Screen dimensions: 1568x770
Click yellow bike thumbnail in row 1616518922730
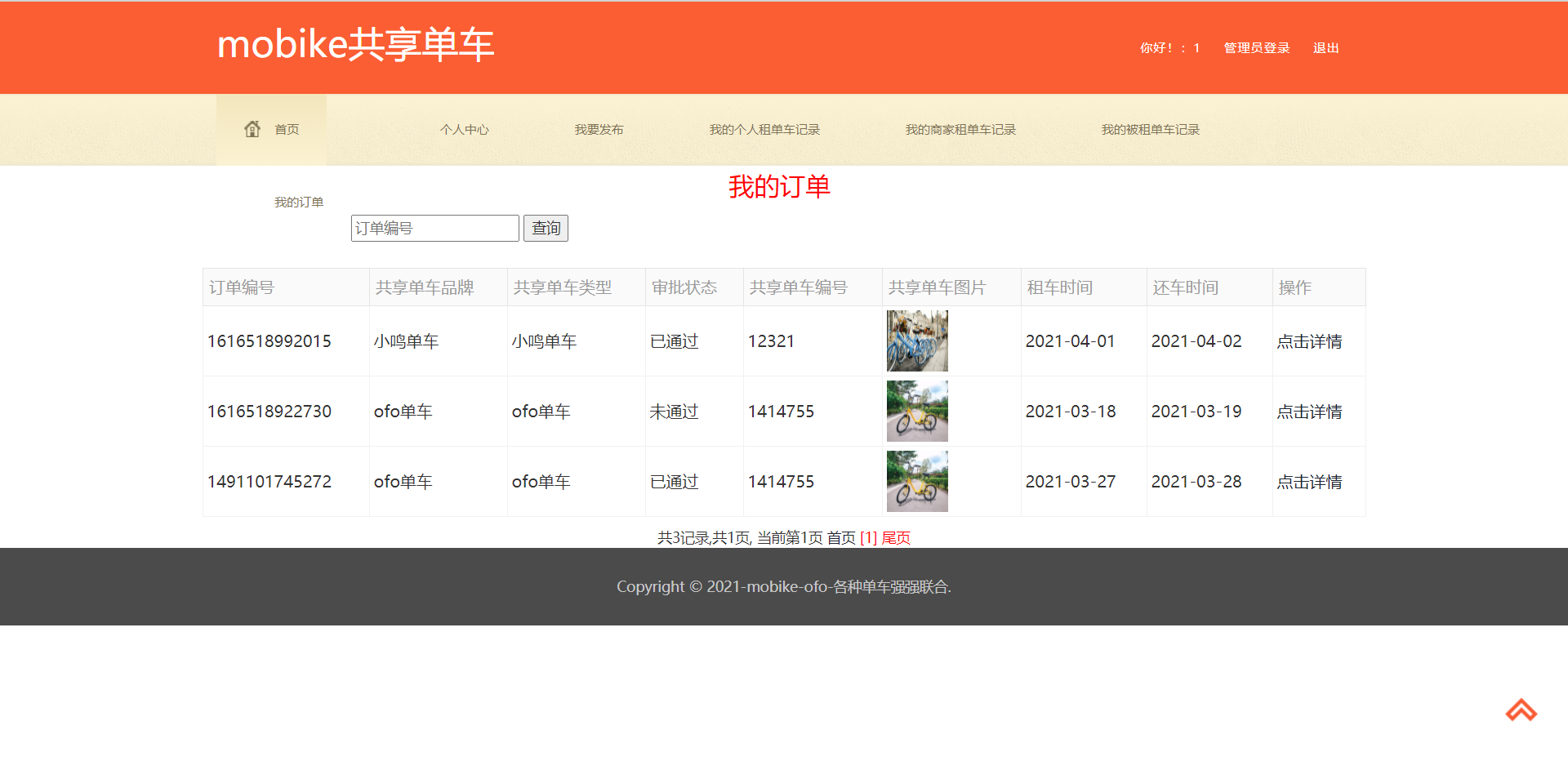(917, 412)
